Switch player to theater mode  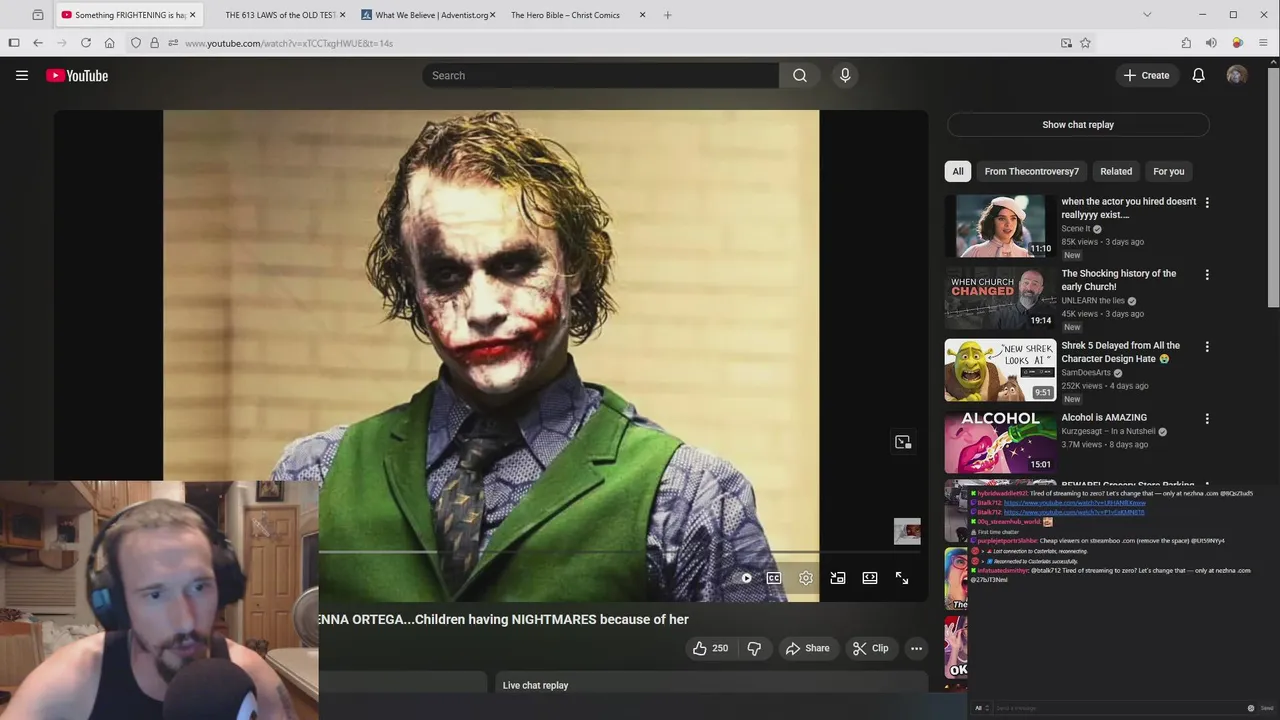[x=870, y=578]
